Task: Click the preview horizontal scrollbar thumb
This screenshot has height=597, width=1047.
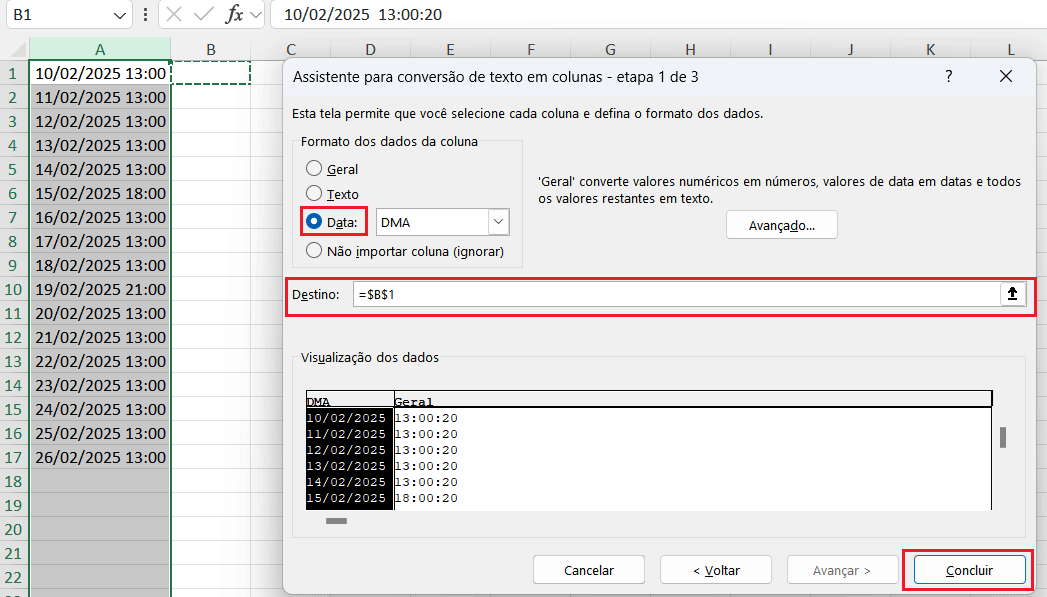Action: (337, 521)
